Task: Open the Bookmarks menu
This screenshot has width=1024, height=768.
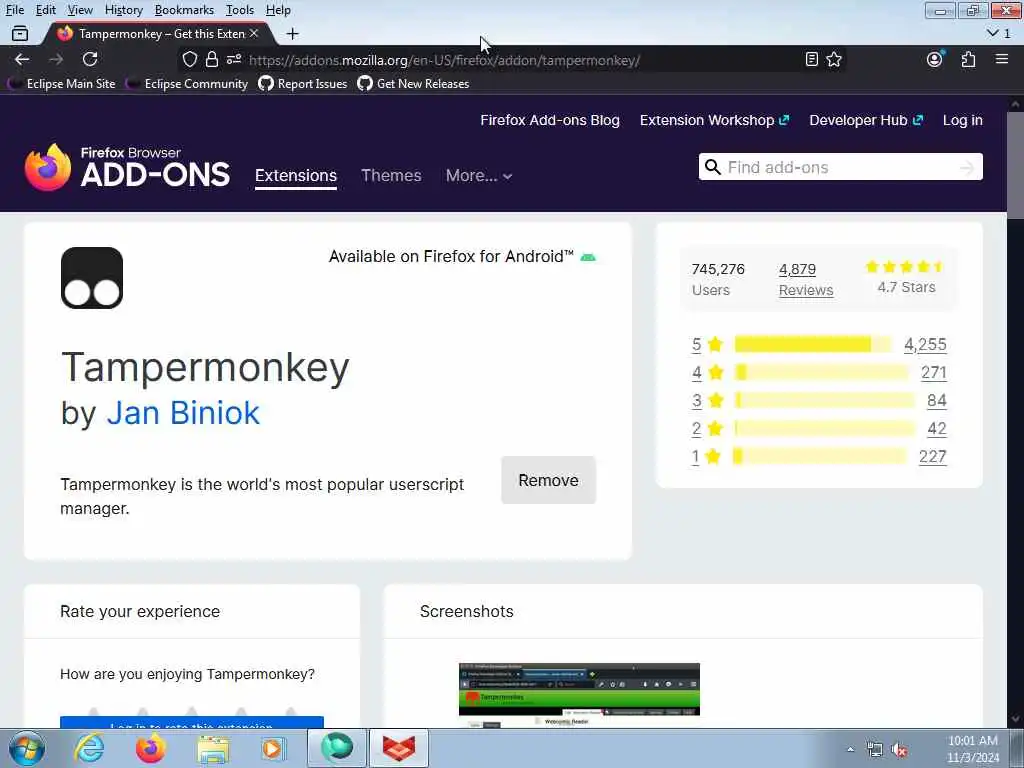Action: point(184,10)
